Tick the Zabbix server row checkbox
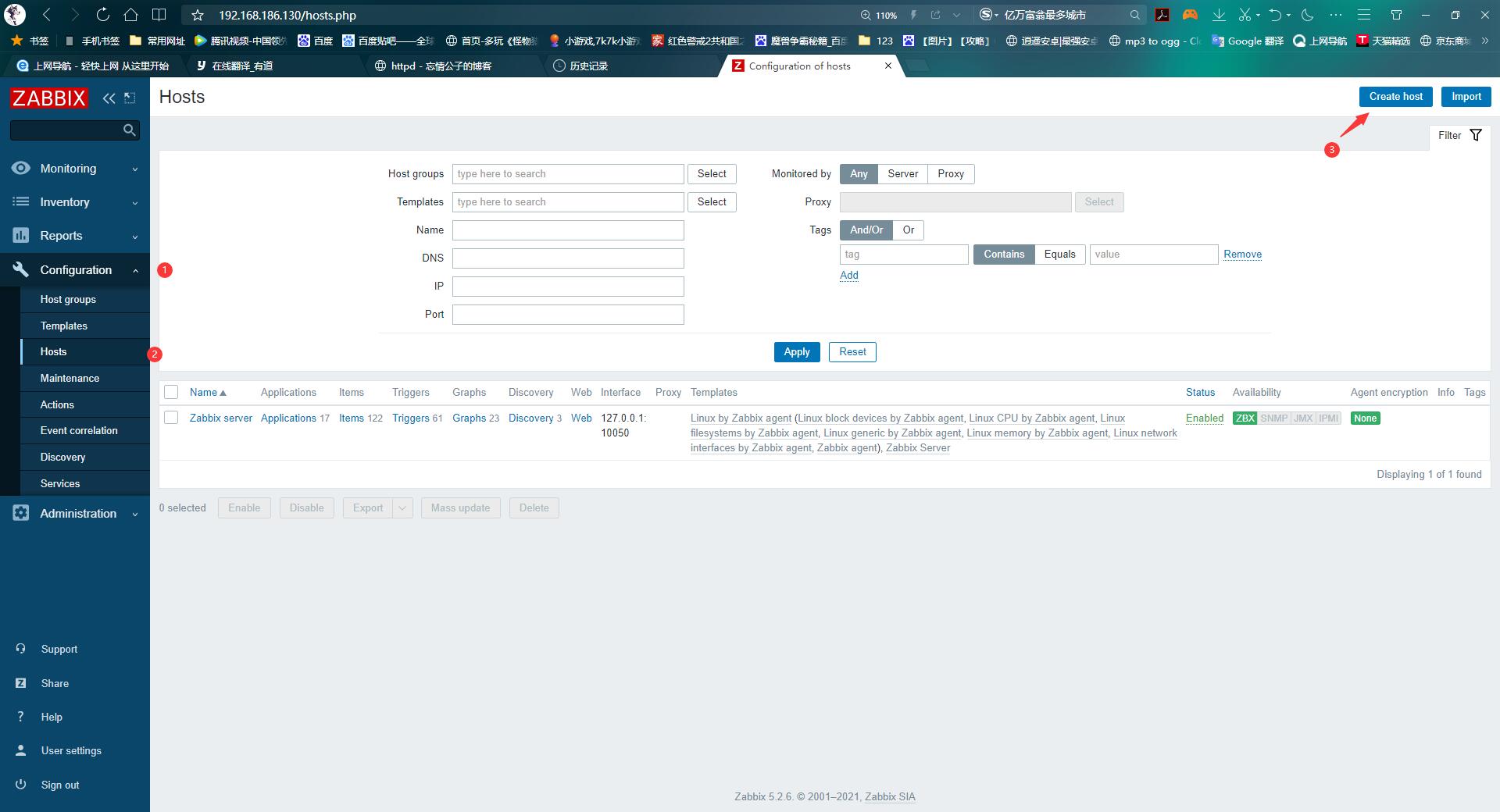 pos(171,418)
